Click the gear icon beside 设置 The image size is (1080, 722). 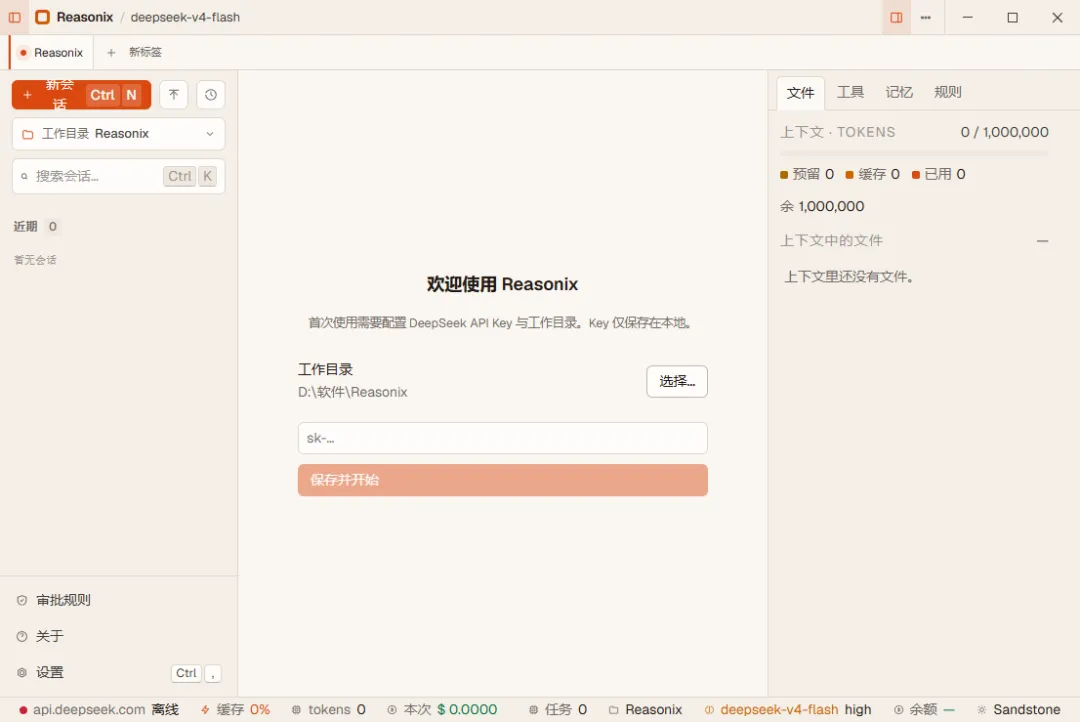[22, 672]
